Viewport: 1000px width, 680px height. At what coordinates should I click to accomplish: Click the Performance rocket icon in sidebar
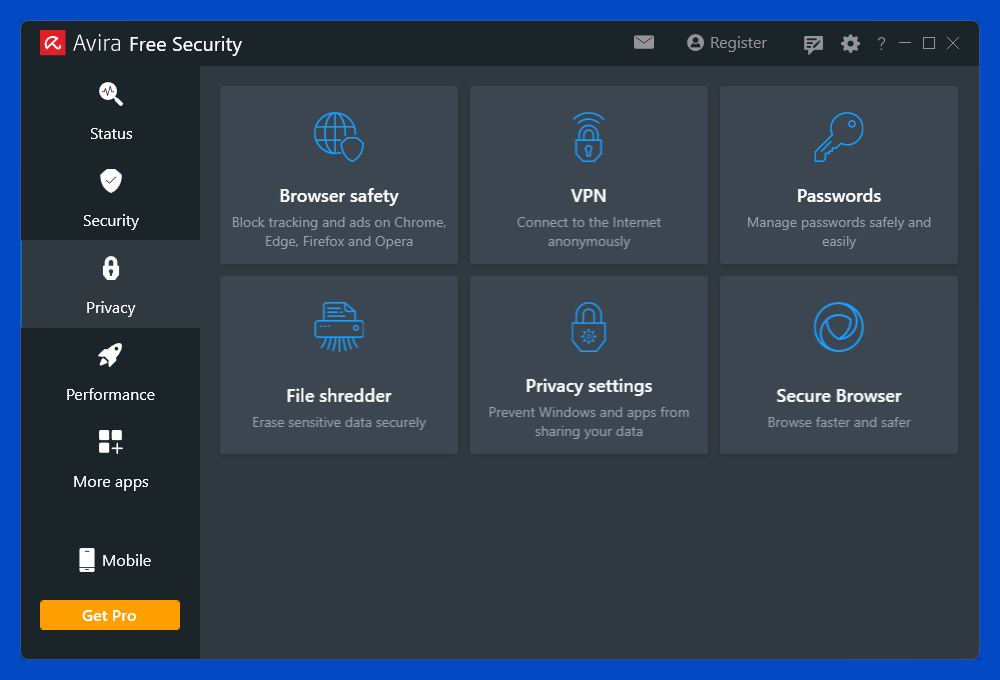[110, 355]
